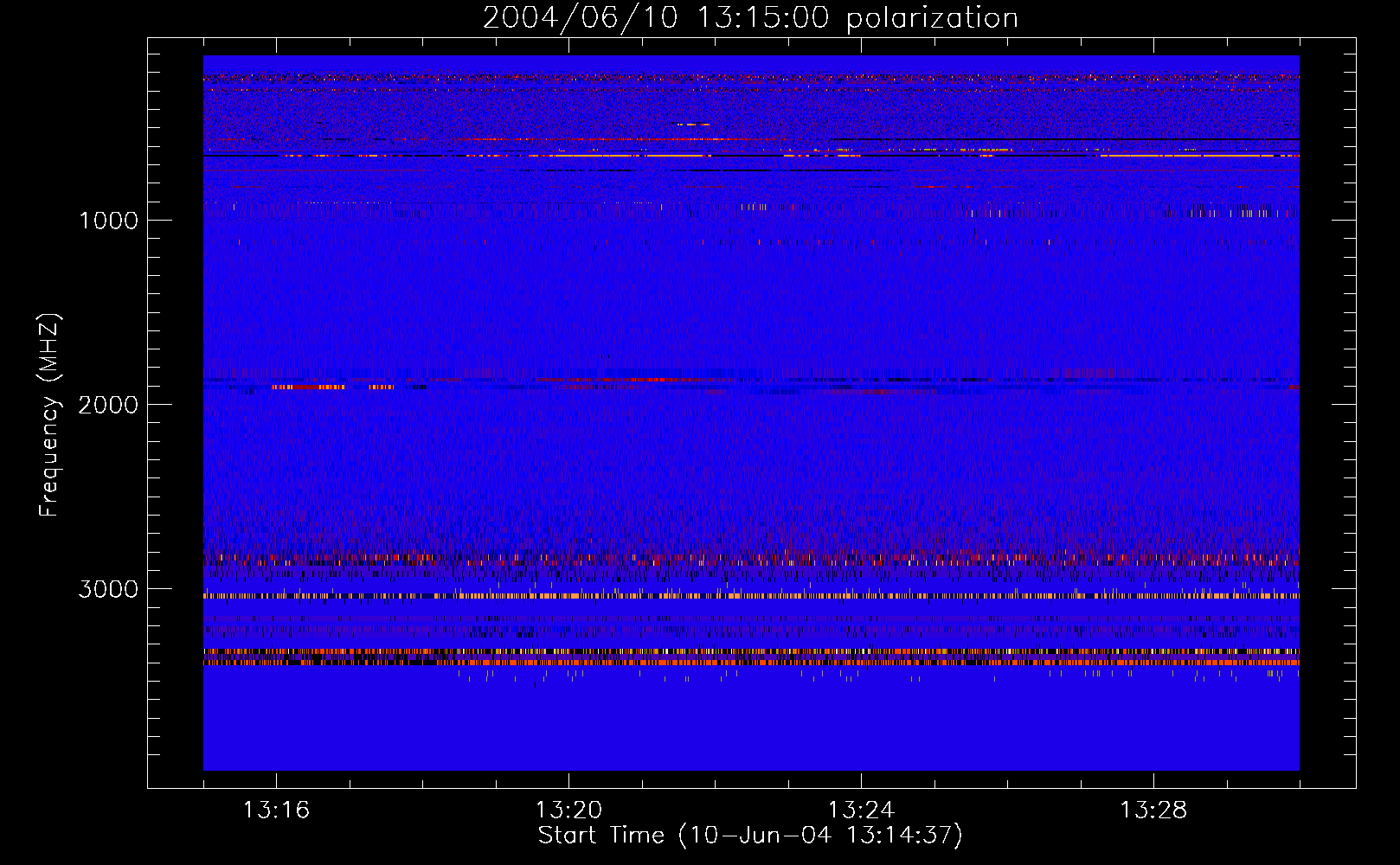The width and height of the screenshot is (1400, 865).
Task: Click the 13:20 time tick label
Action: [x=568, y=811]
